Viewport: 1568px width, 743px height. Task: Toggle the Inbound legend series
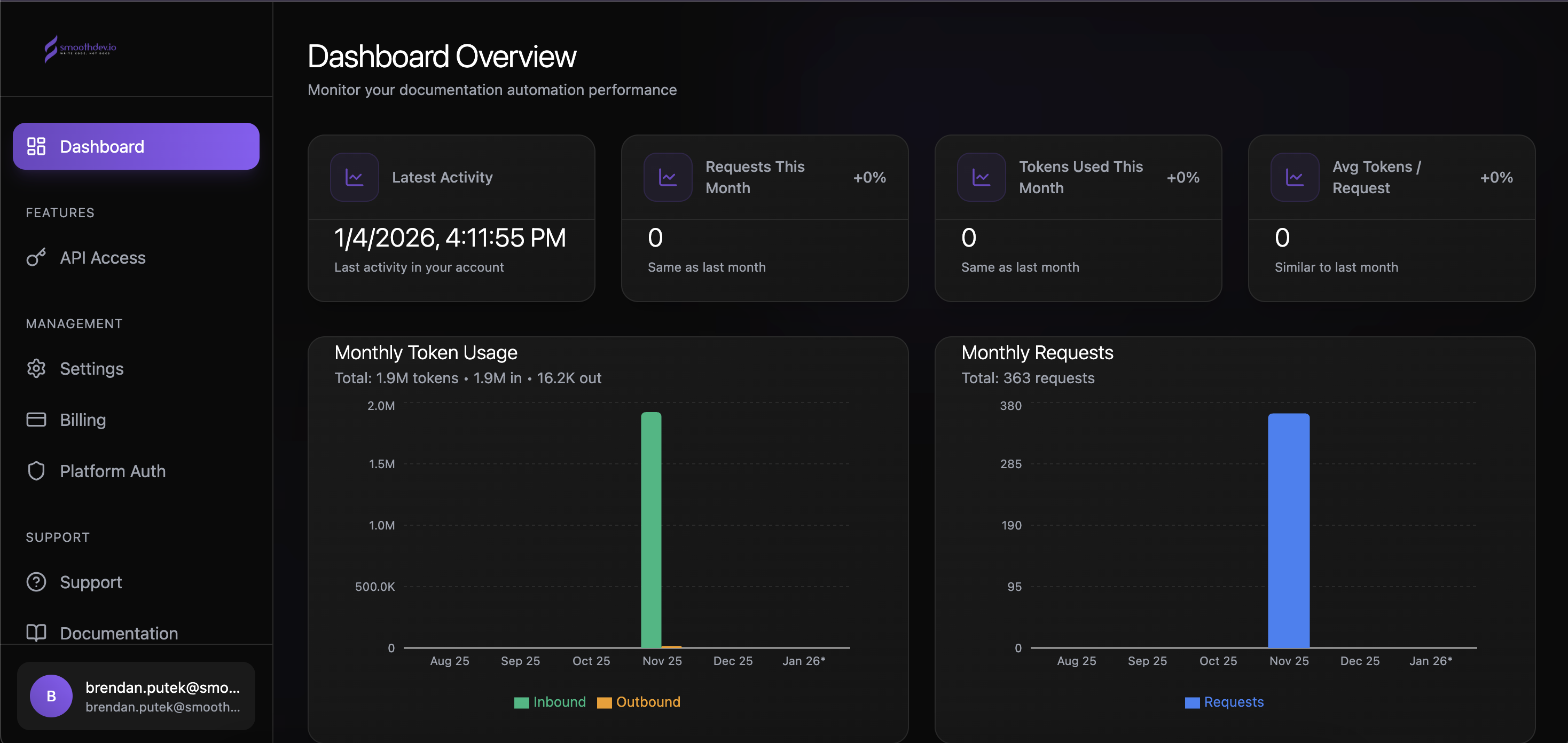[550, 701]
